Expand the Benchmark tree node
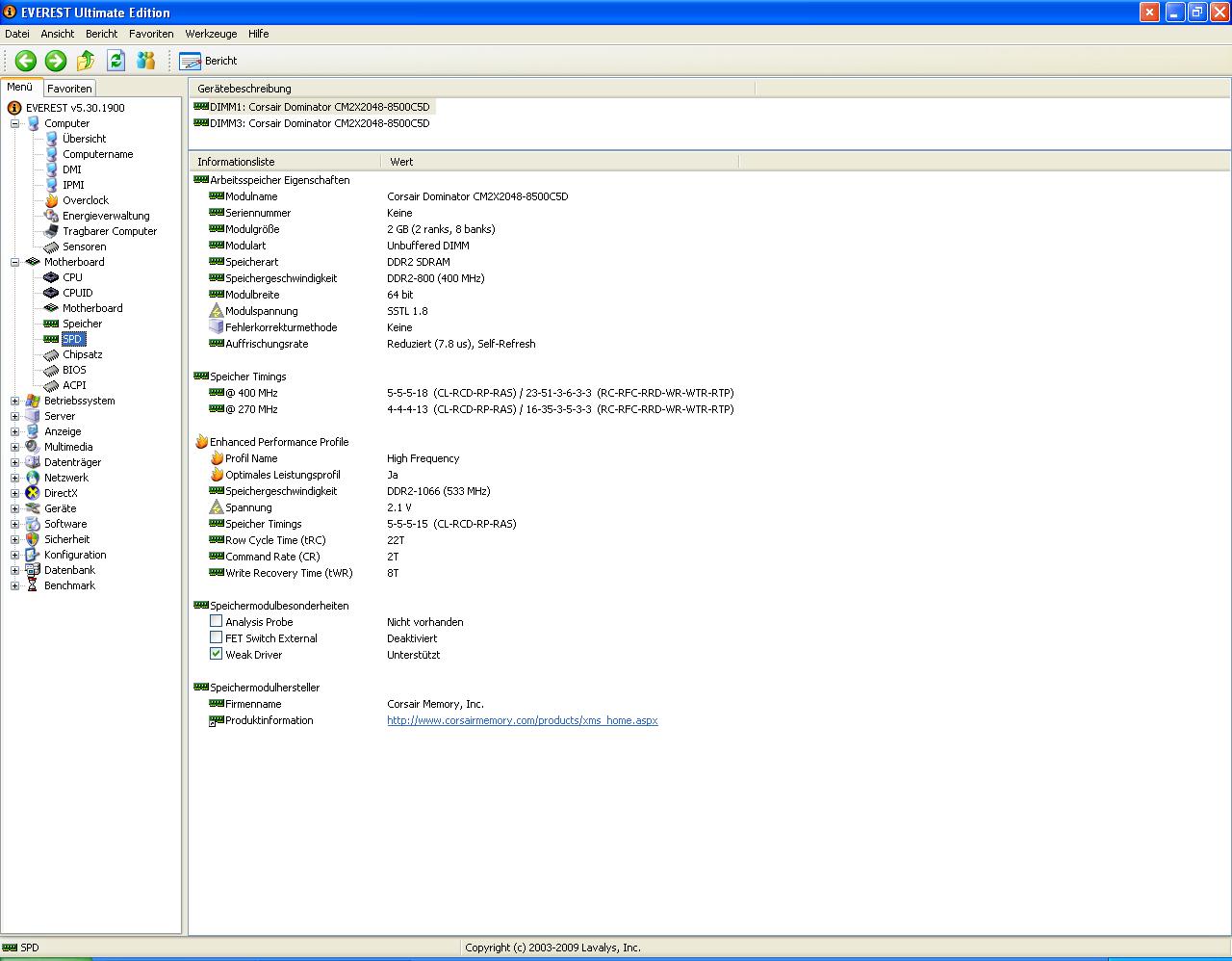 point(15,585)
